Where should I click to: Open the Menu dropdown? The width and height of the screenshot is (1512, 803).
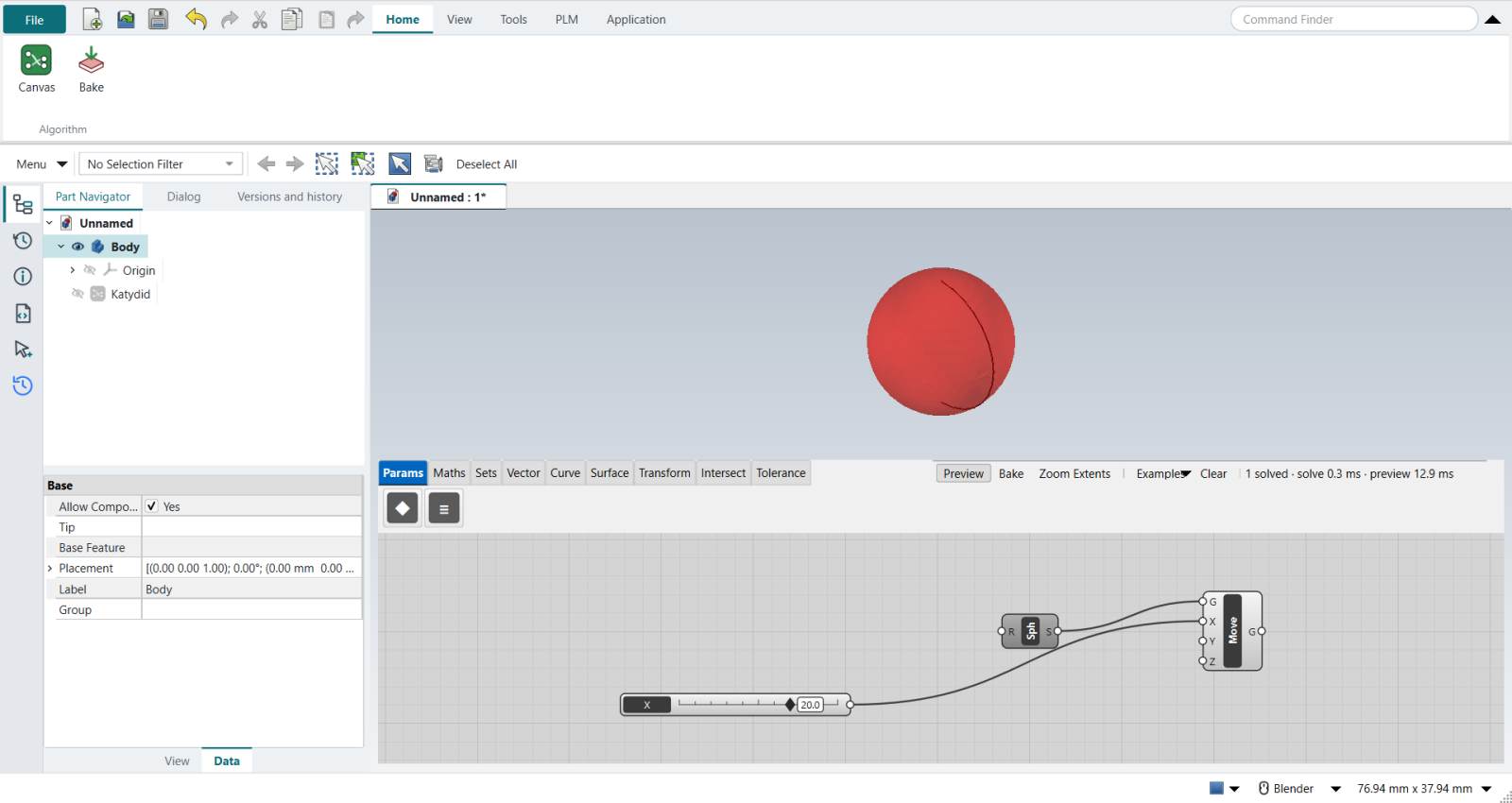[x=42, y=164]
